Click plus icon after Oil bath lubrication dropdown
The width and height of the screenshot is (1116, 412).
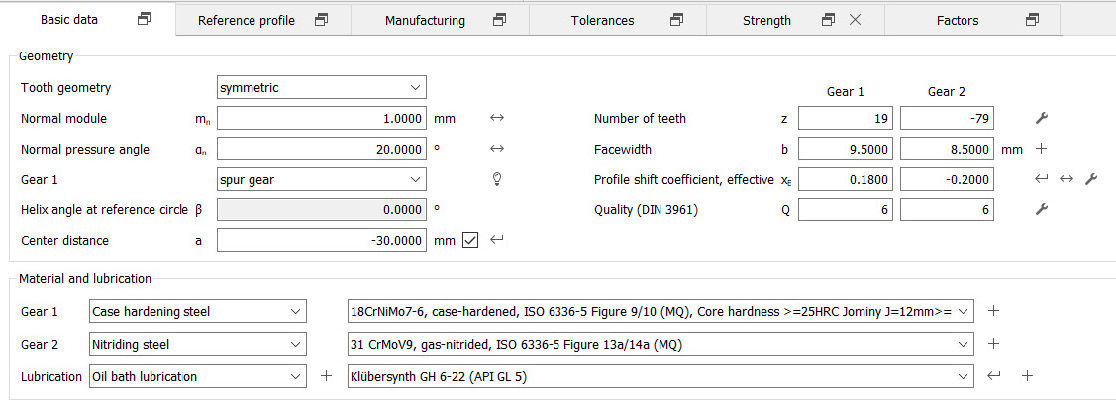point(326,376)
